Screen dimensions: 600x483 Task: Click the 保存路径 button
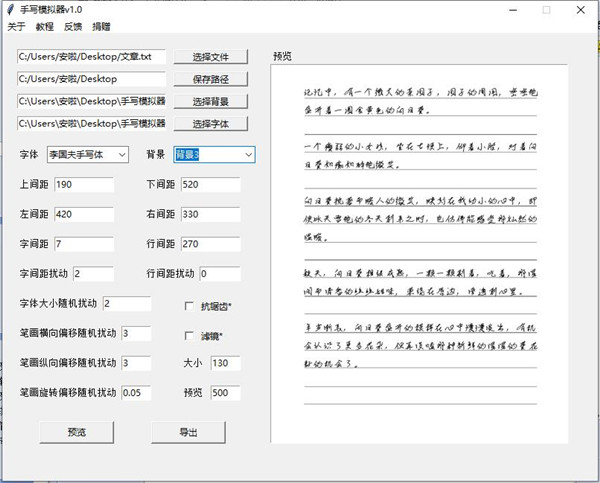tap(210, 78)
